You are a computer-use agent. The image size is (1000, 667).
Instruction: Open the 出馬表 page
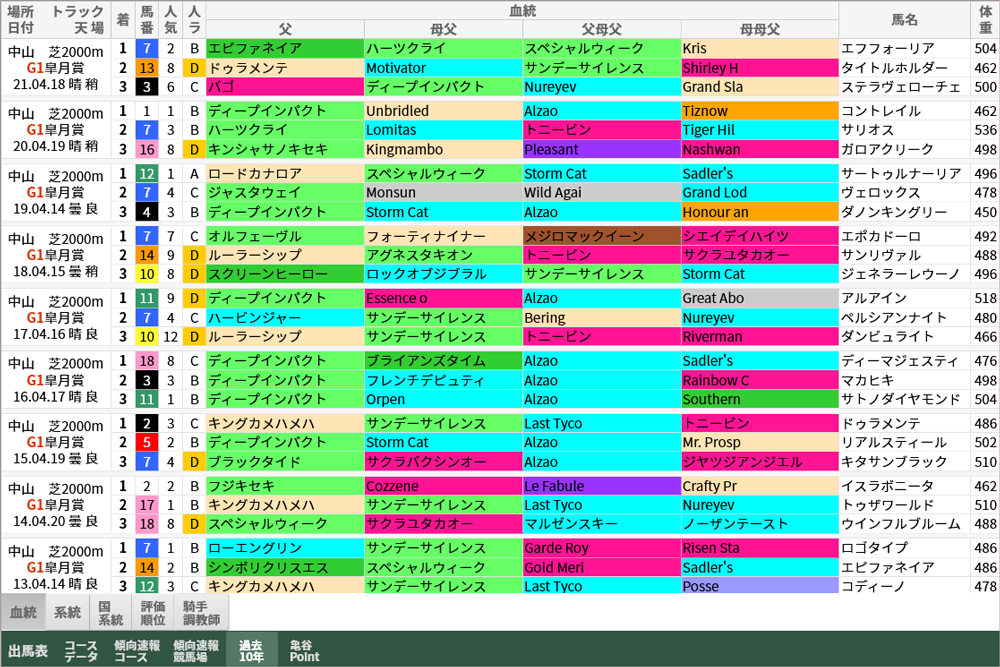(30, 650)
